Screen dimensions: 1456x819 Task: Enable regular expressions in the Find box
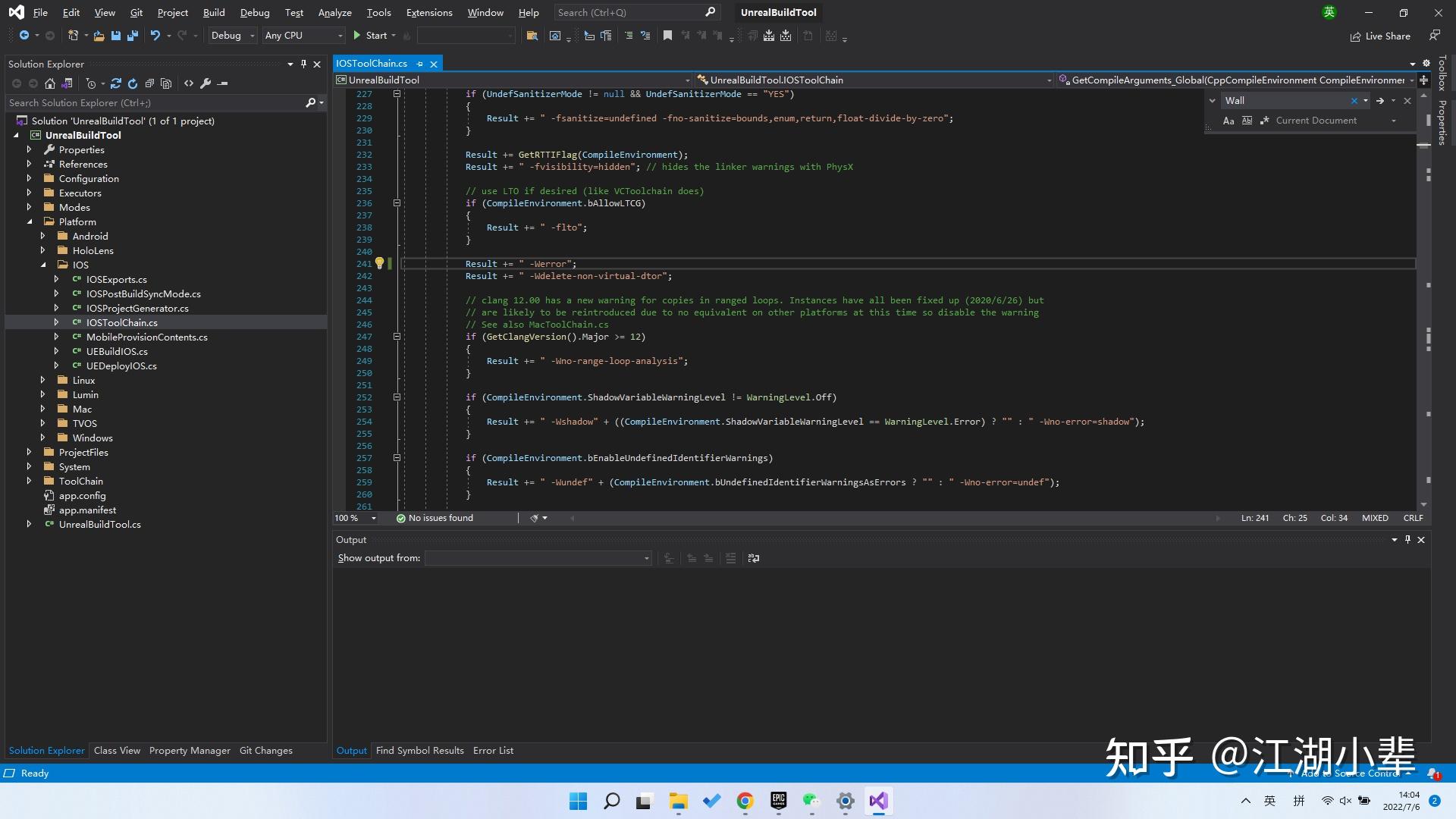click(1264, 121)
